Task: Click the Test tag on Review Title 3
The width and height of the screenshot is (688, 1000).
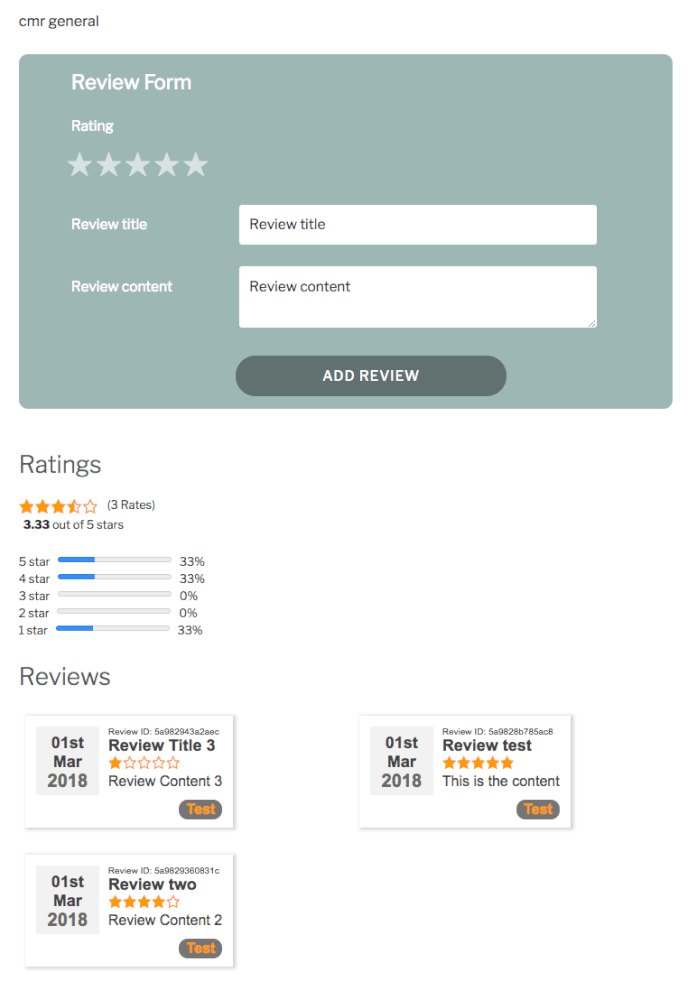Action: click(200, 809)
